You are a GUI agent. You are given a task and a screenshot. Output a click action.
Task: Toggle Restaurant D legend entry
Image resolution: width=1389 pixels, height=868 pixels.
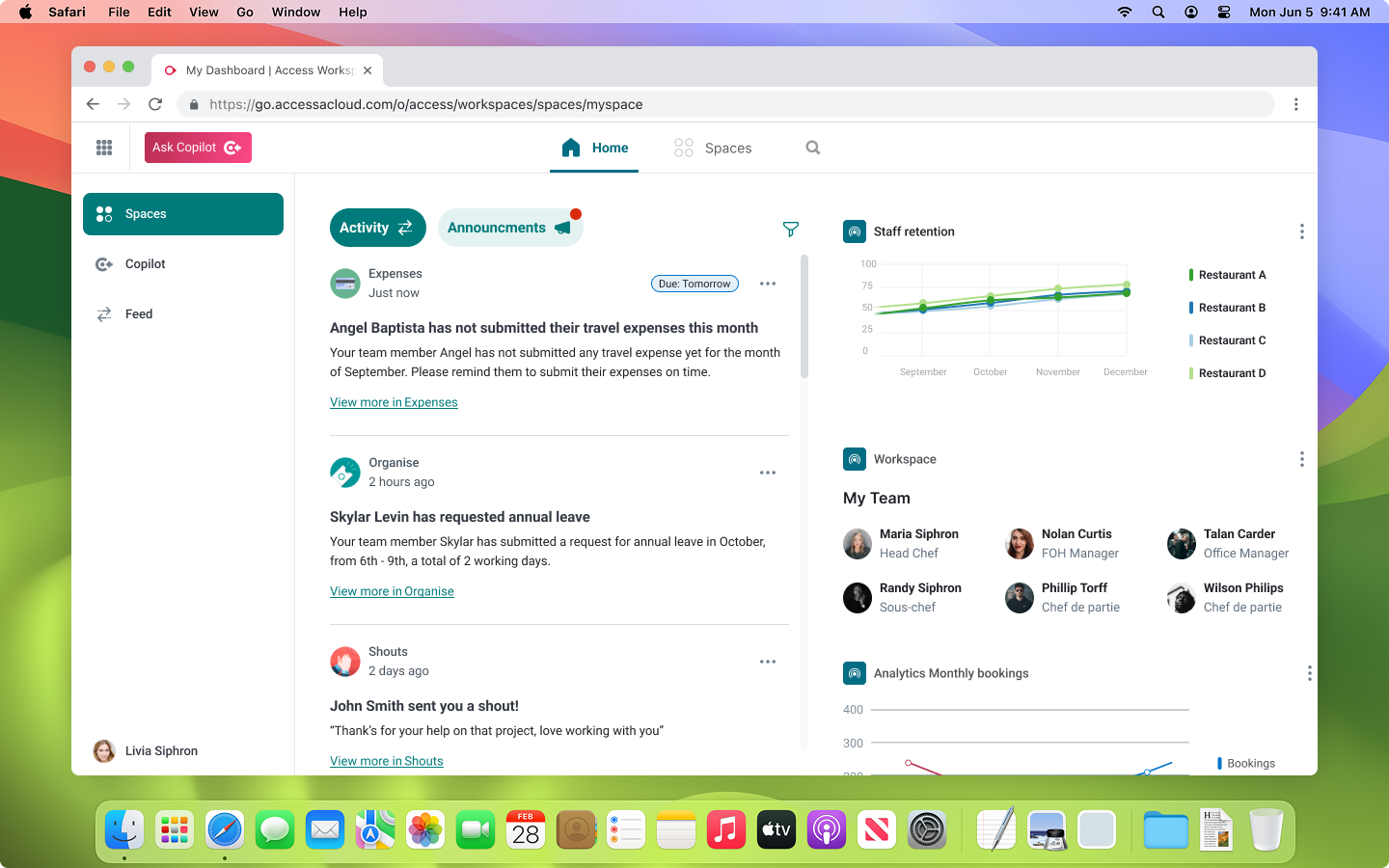(1231, 373)
